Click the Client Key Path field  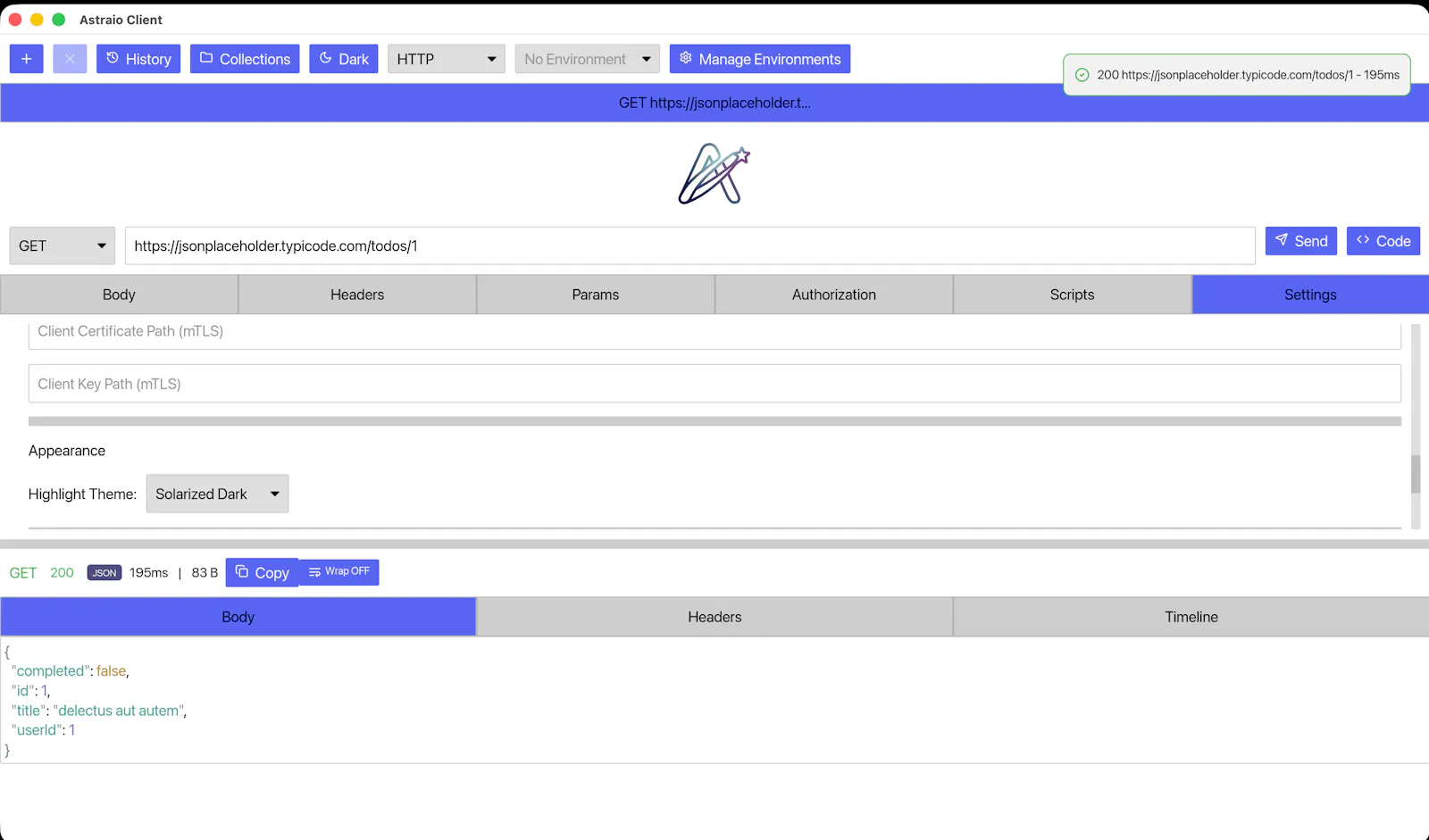coord(714,384)
